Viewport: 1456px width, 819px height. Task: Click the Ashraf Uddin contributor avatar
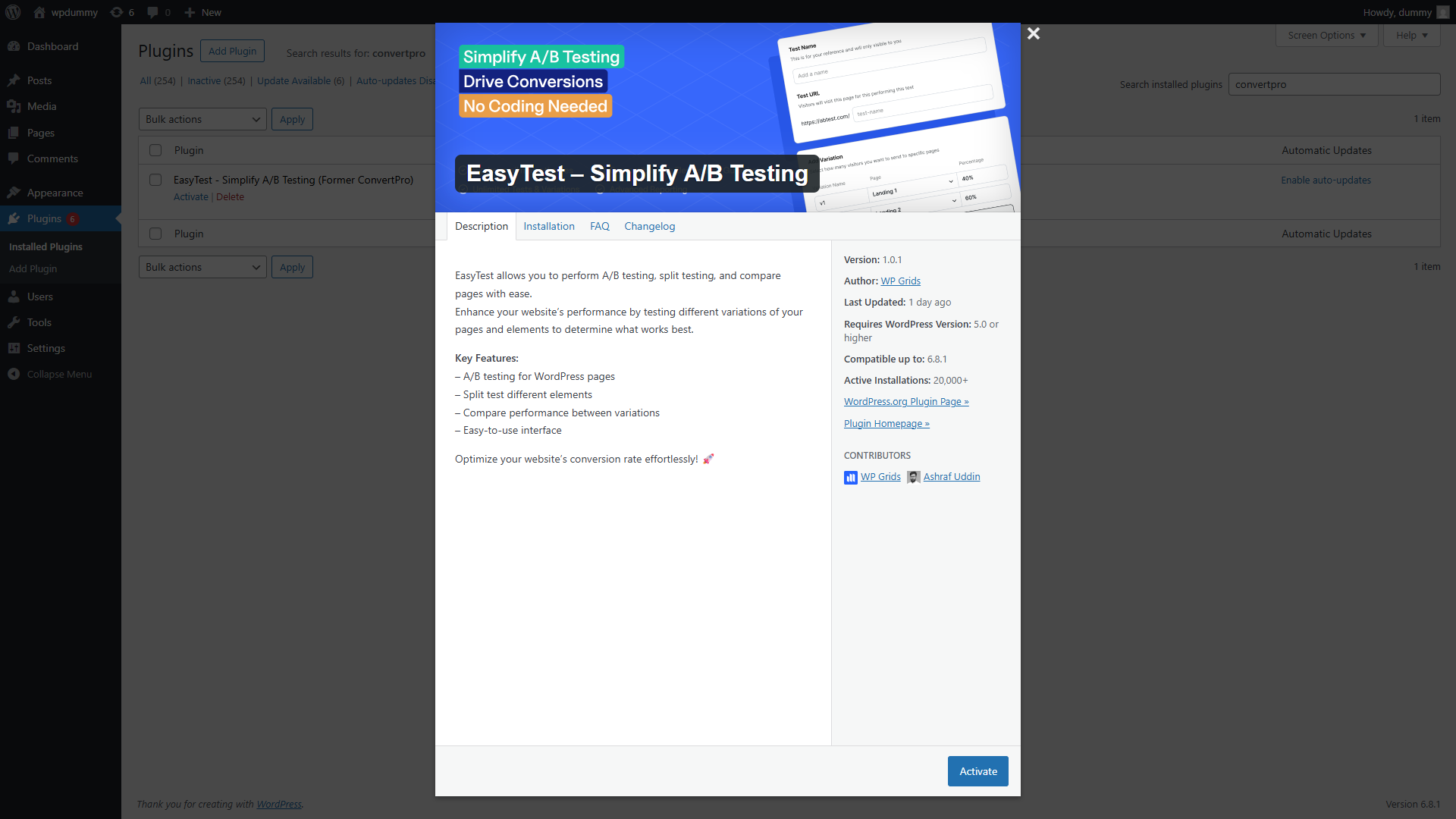point(913,477)
